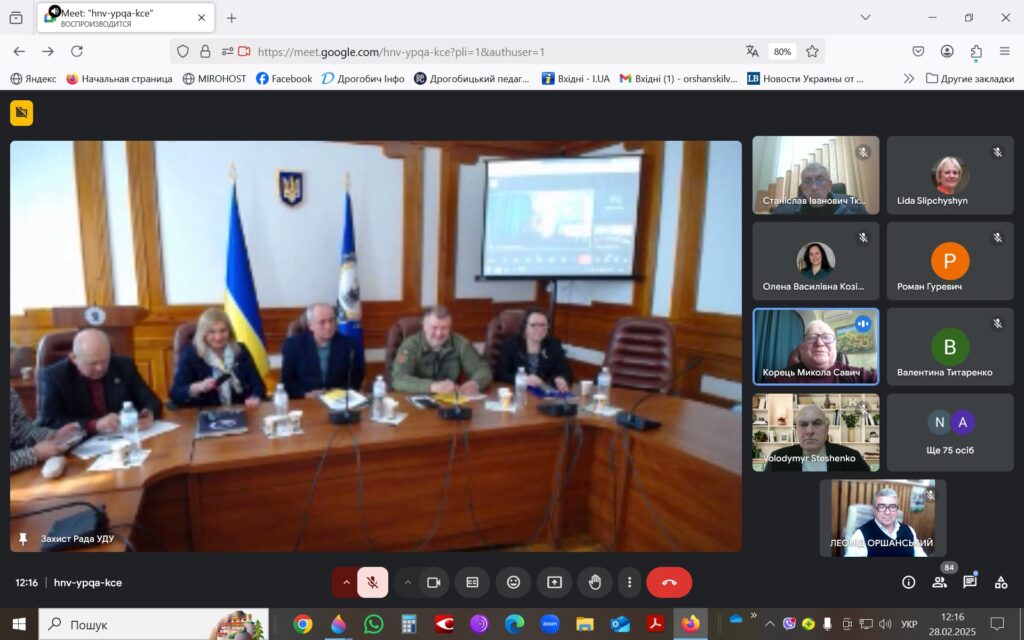Expand audio settings arrow beside microphone

pos(346,582)
